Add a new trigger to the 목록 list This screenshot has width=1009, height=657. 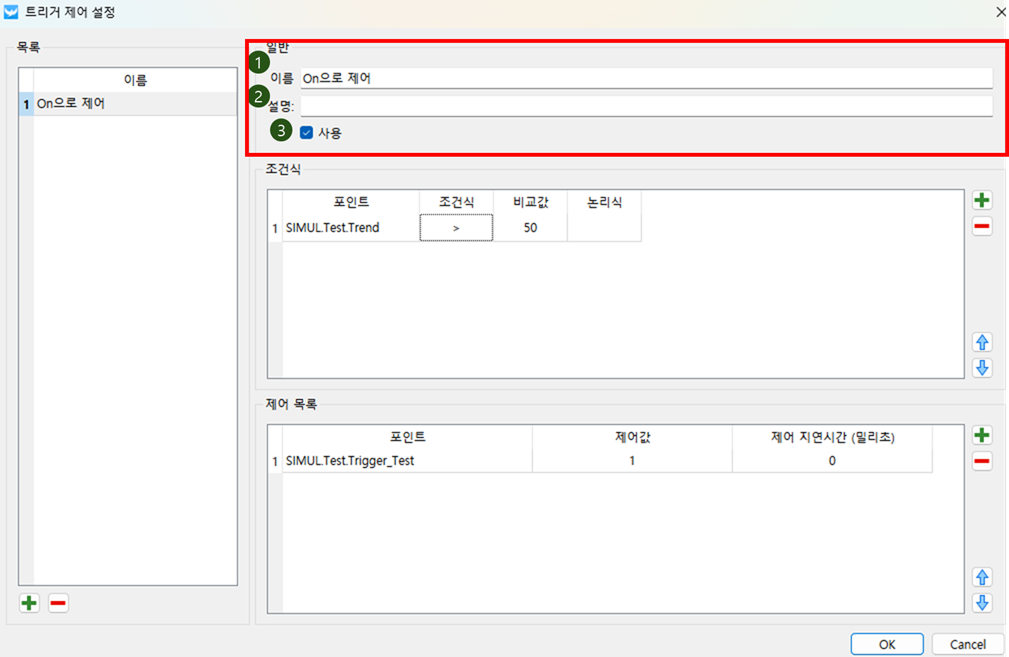click(29, 603)
